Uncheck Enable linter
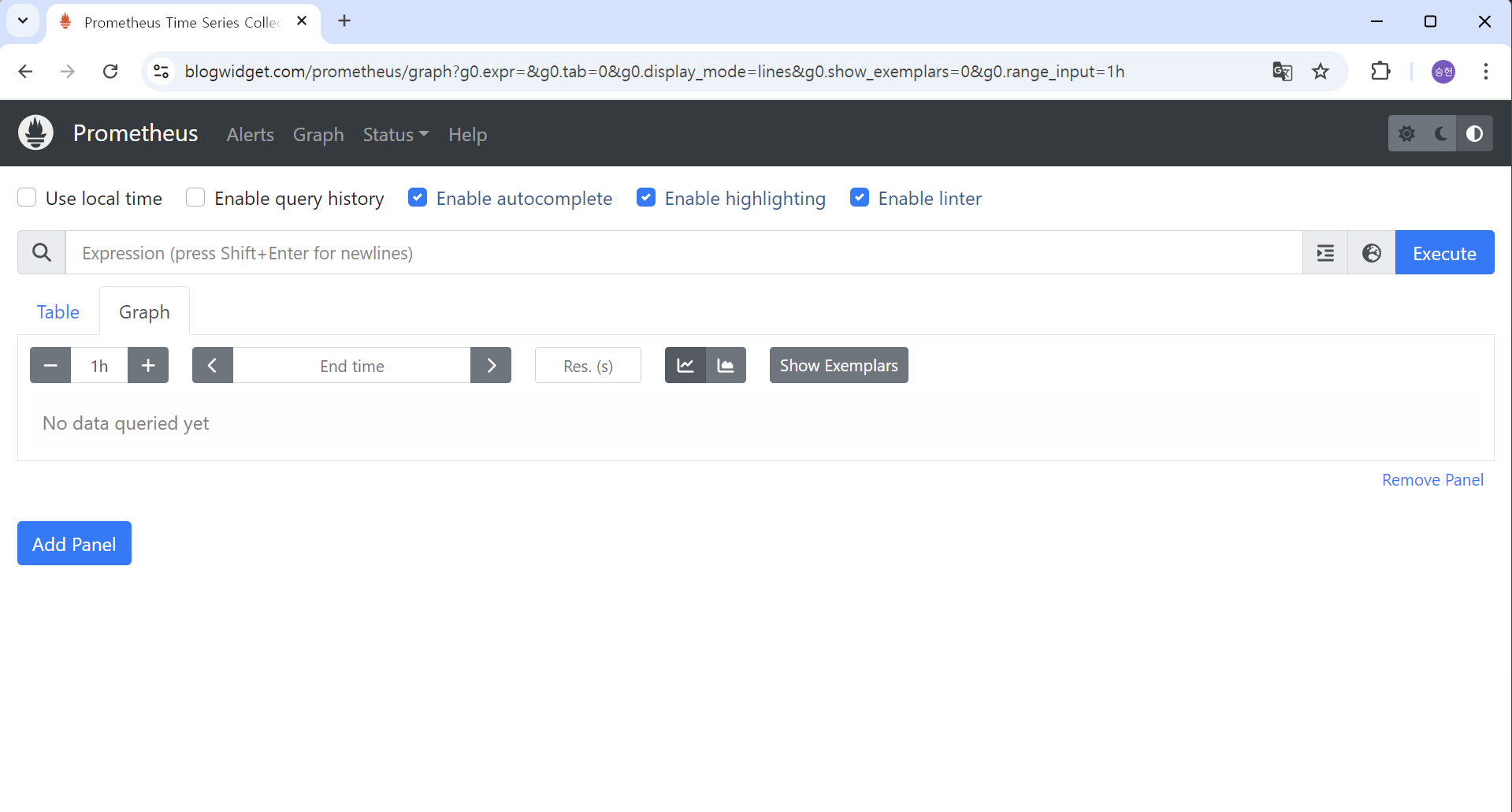 coord(860,197)
